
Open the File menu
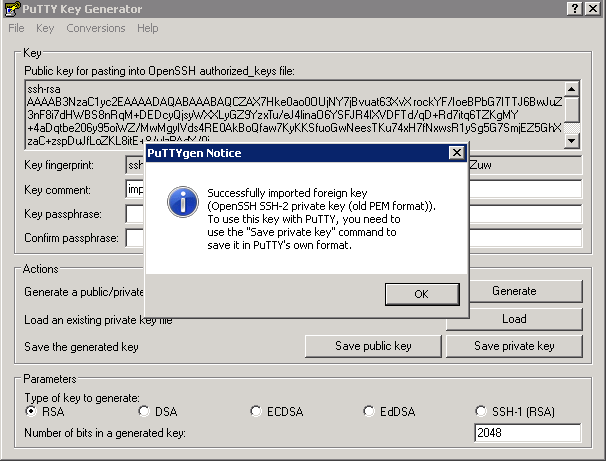tap(16, 28)
